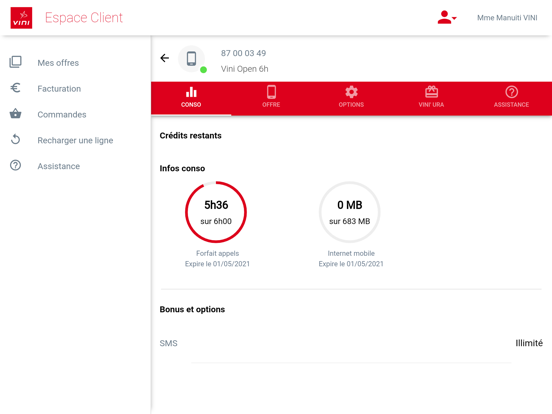Click the SMS option row label
Image resolution: width=552 pixels, height=414 pixels.
(x=168, y=343)
